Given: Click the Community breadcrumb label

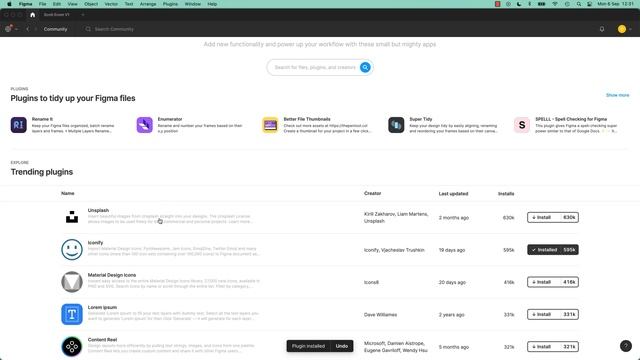Looking at the screenshot, I should [x=56, y=29].
